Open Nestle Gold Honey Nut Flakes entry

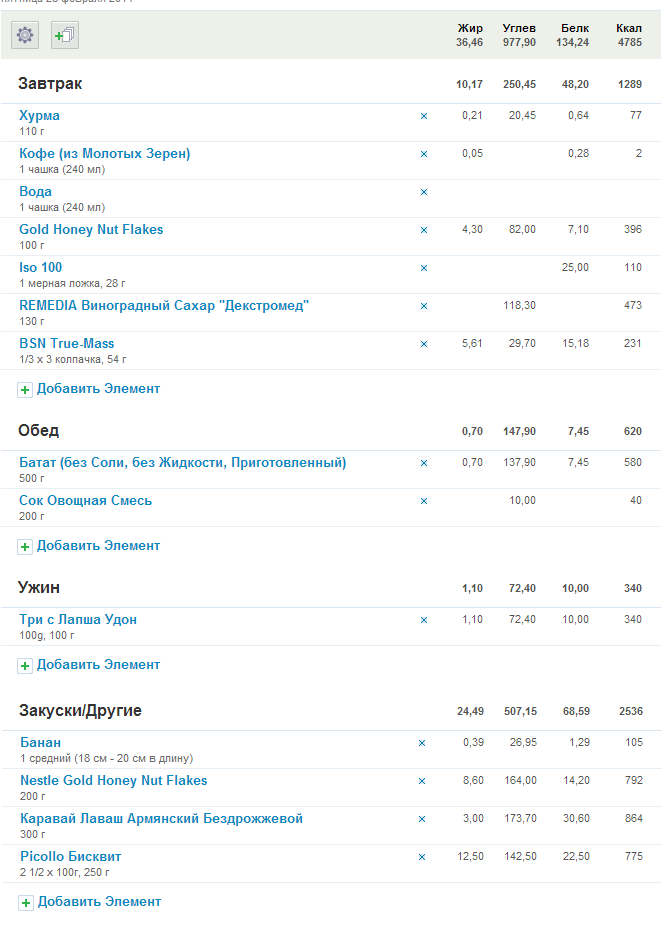[x=114, y=781]
